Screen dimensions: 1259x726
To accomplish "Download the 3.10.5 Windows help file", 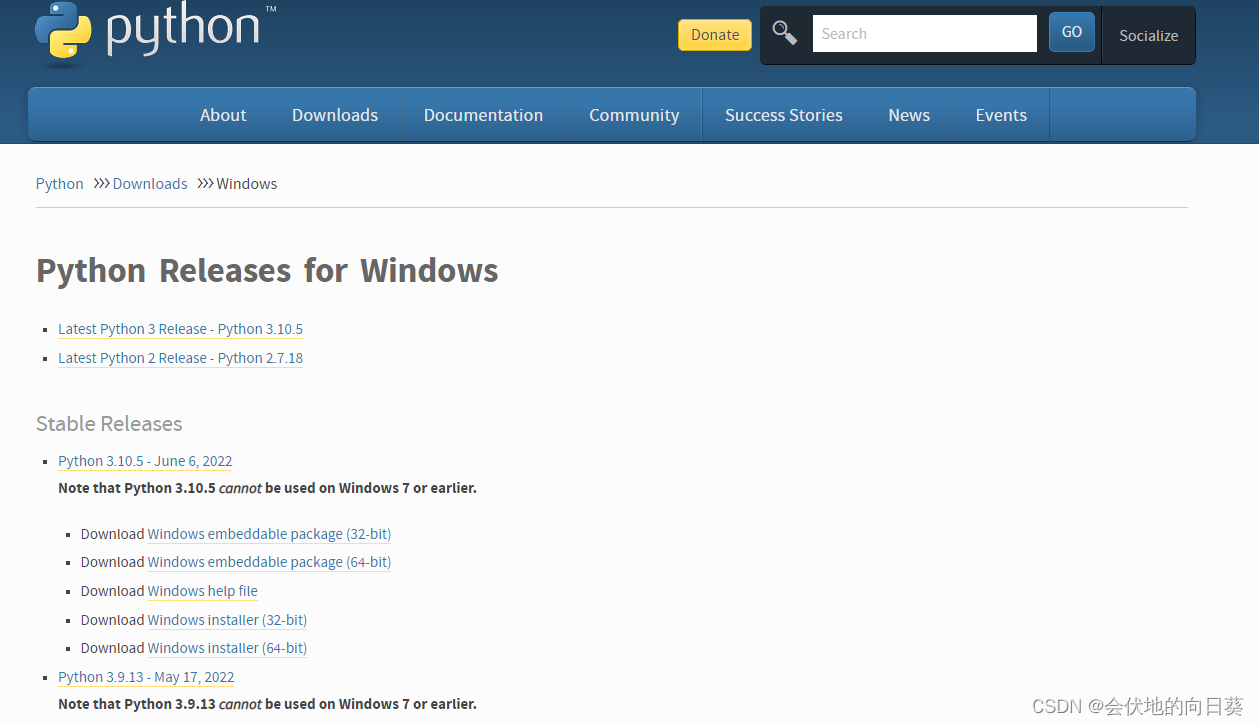I will pyautogui.click(x=203, y=591).
